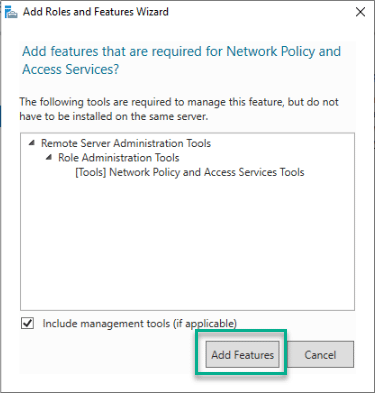Uncheck the Include management tools checkbox
Viewport: 375px width, 393px height.
pos(27,323)
